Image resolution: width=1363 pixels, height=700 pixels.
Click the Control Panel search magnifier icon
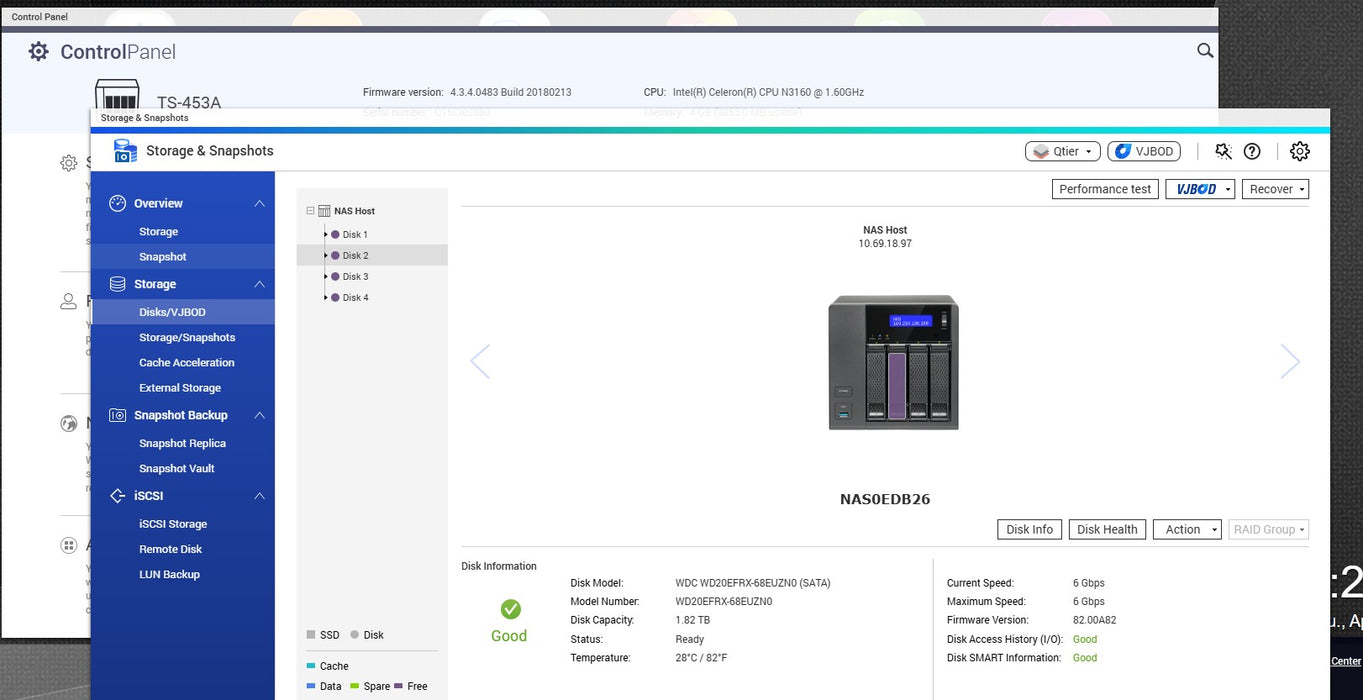tap(1205, 51)
